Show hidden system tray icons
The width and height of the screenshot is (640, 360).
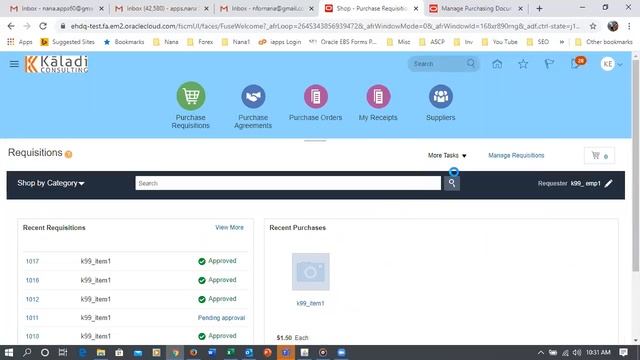click(541, 352)
